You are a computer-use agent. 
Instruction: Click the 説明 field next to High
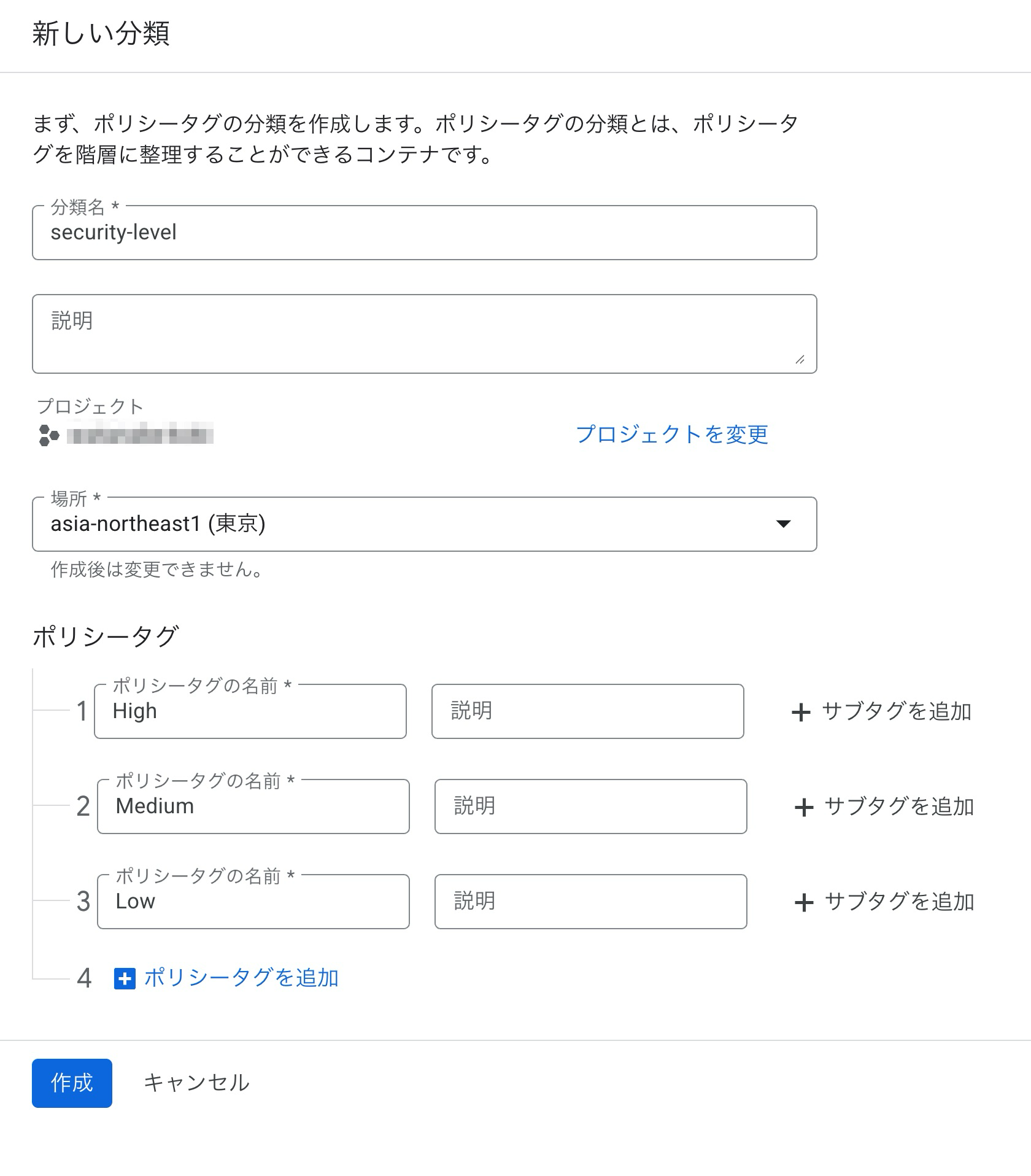click(588, 711)
